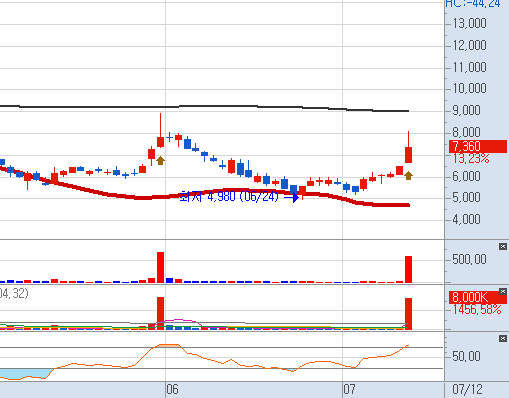Click the latest tall red candlestick
The image size is (509, 398).
coord(408,155)
